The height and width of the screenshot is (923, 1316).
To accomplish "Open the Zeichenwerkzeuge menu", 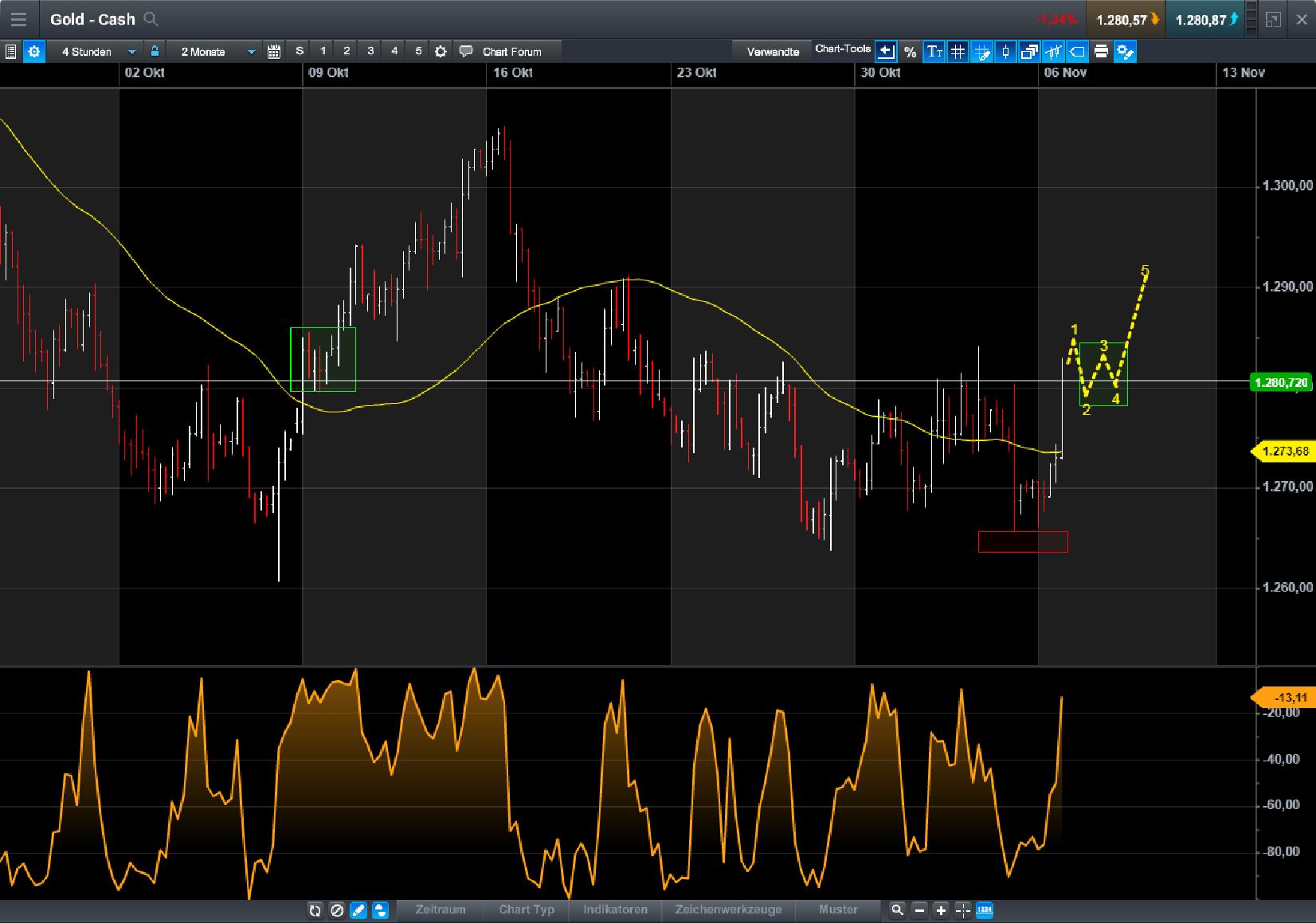I will click(729, 909).
